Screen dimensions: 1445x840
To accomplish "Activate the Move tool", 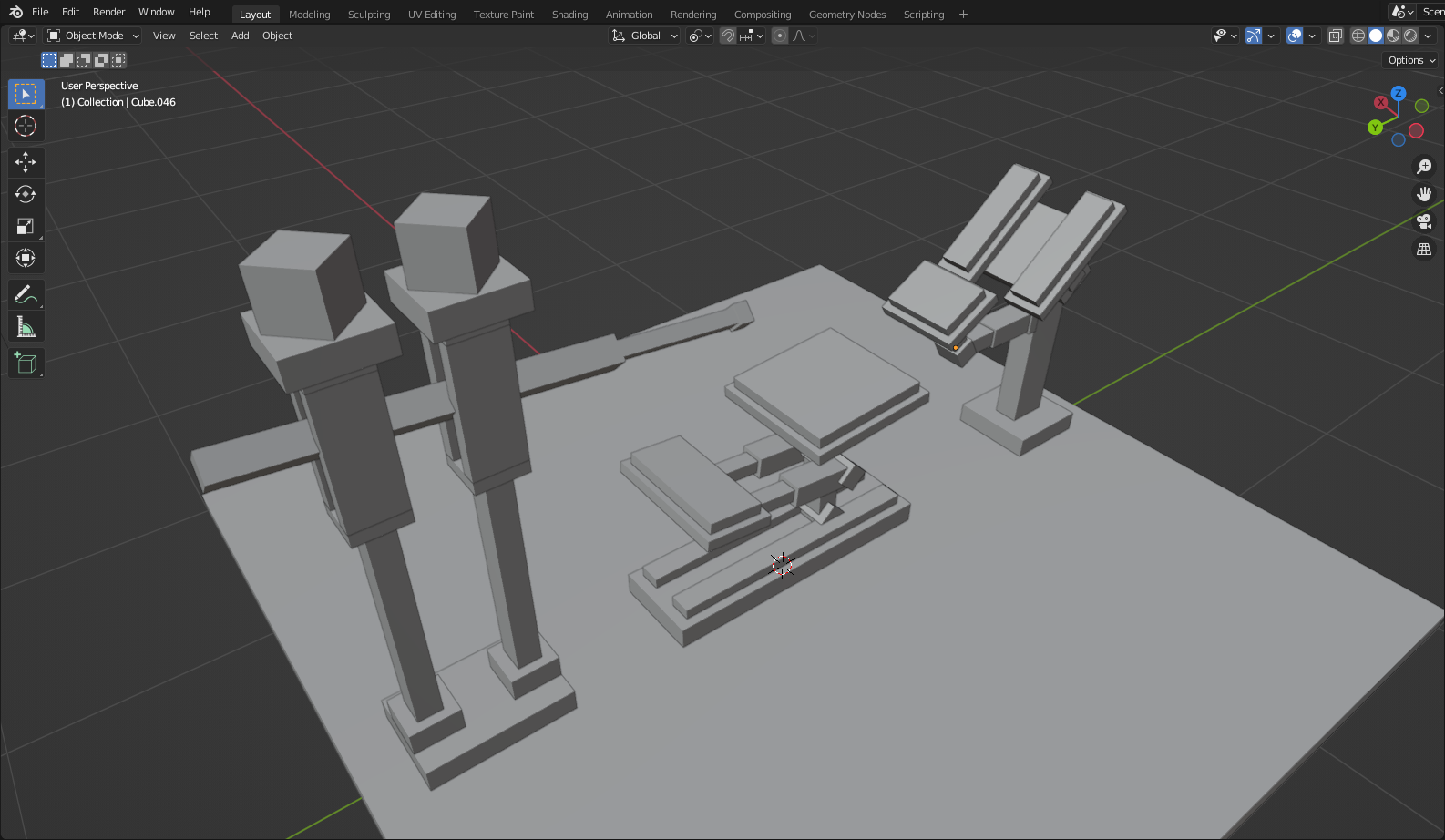I will (26, 162).
